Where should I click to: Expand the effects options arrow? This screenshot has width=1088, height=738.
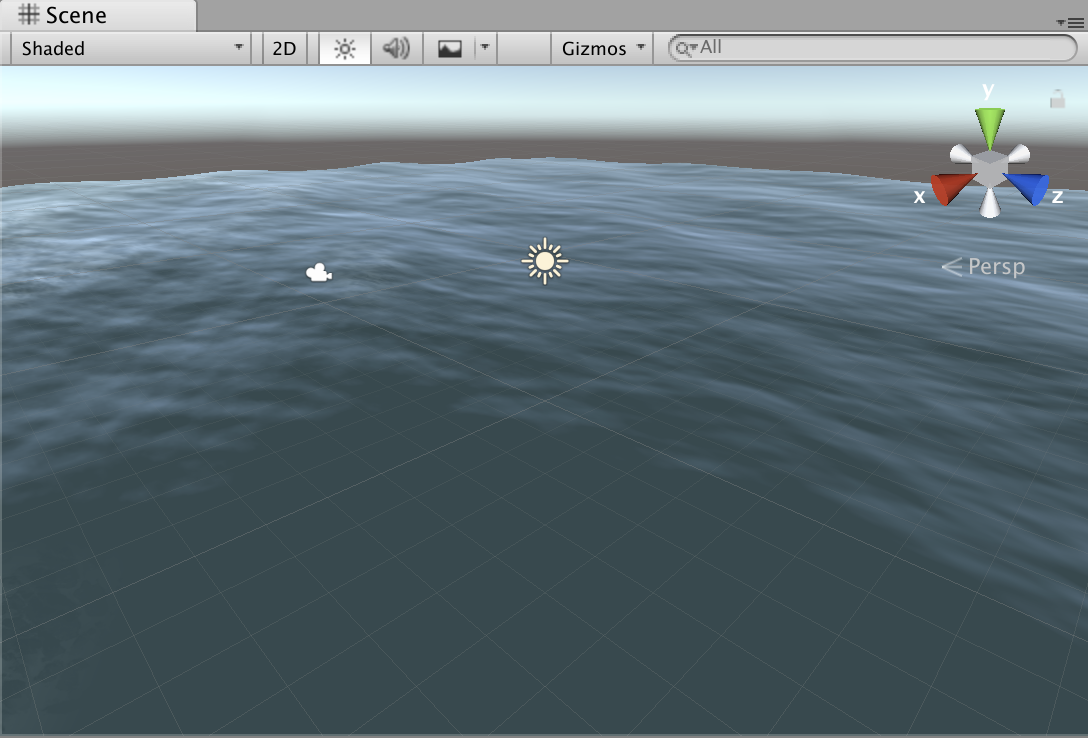485,48
